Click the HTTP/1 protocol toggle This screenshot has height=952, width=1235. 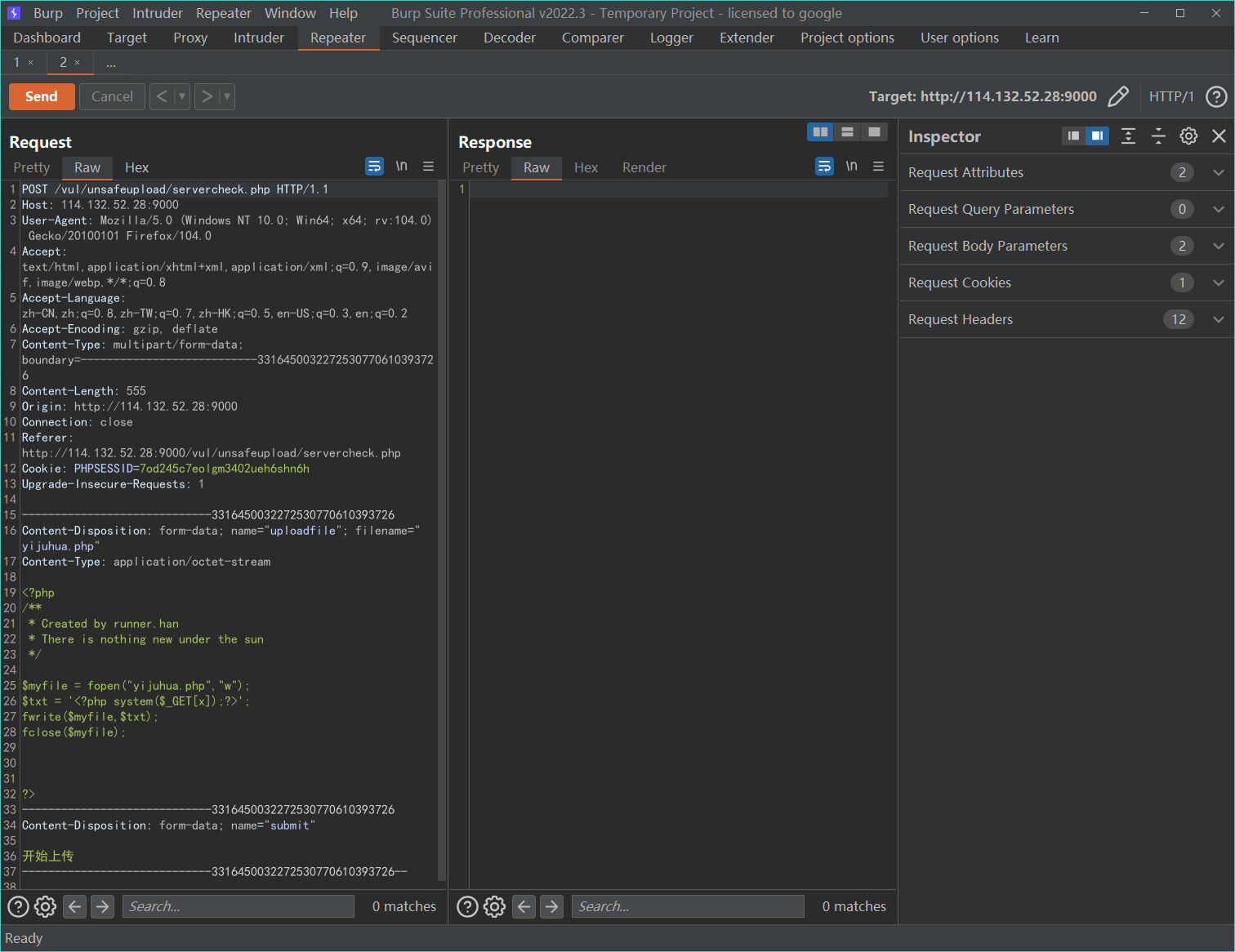click(x=1171, y=96)
